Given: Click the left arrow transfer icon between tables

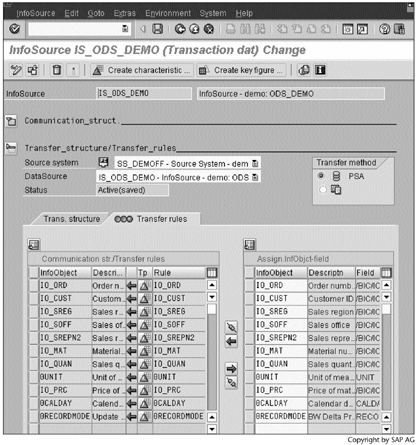Looking at the screenshot, I should pos(231,342).
